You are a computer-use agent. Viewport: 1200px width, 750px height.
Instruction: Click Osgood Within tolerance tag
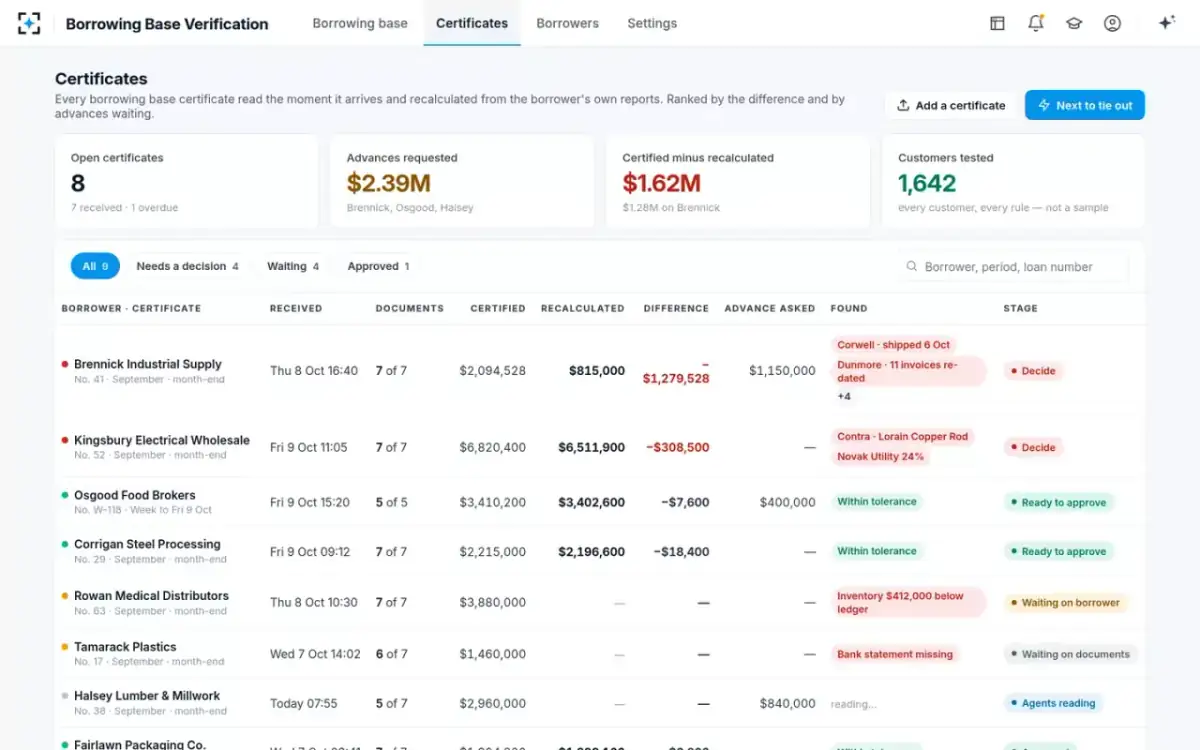(x=877, y=502)
